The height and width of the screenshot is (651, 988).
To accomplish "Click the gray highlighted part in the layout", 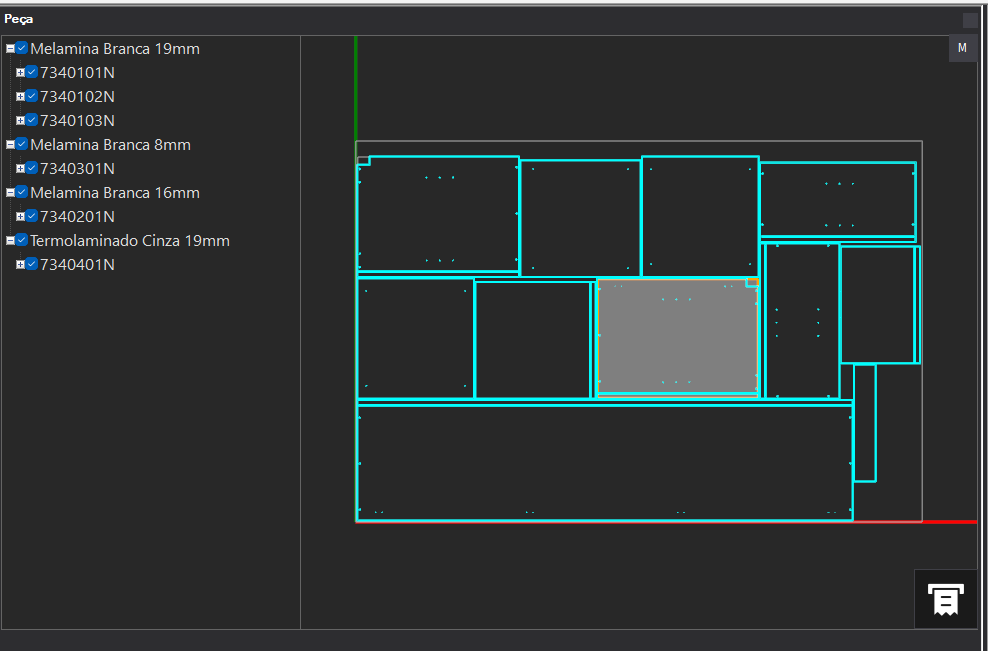I will point(677,336).
